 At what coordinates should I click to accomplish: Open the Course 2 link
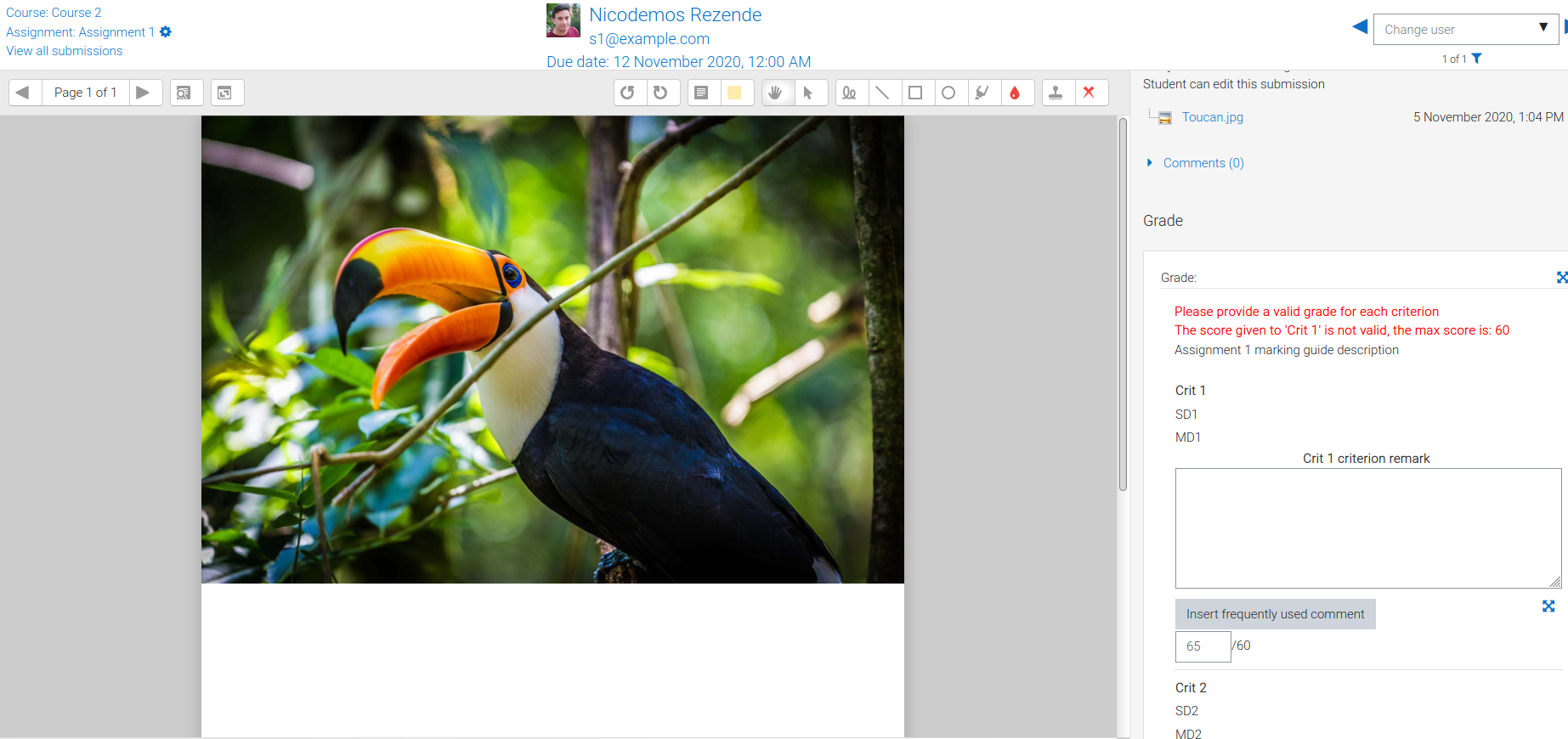pos(54,13)
